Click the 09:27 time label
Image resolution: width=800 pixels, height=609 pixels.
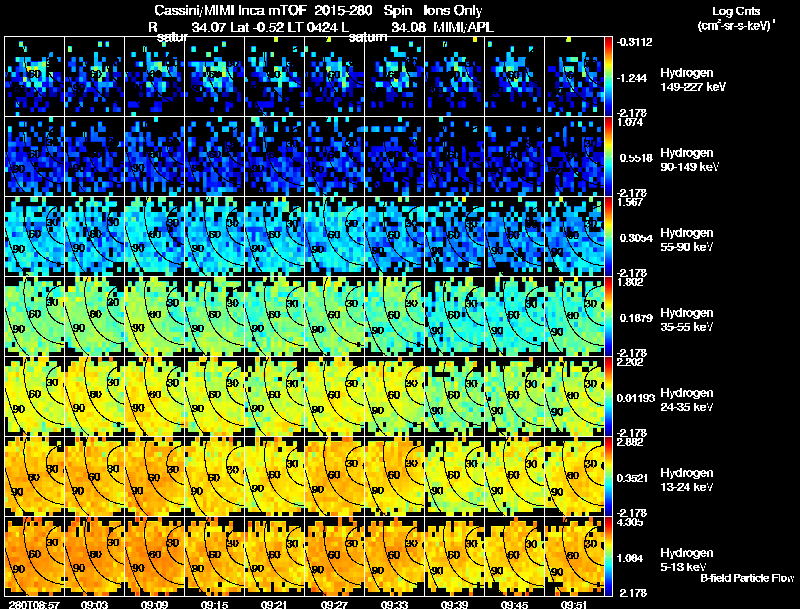tap(334, 605)
